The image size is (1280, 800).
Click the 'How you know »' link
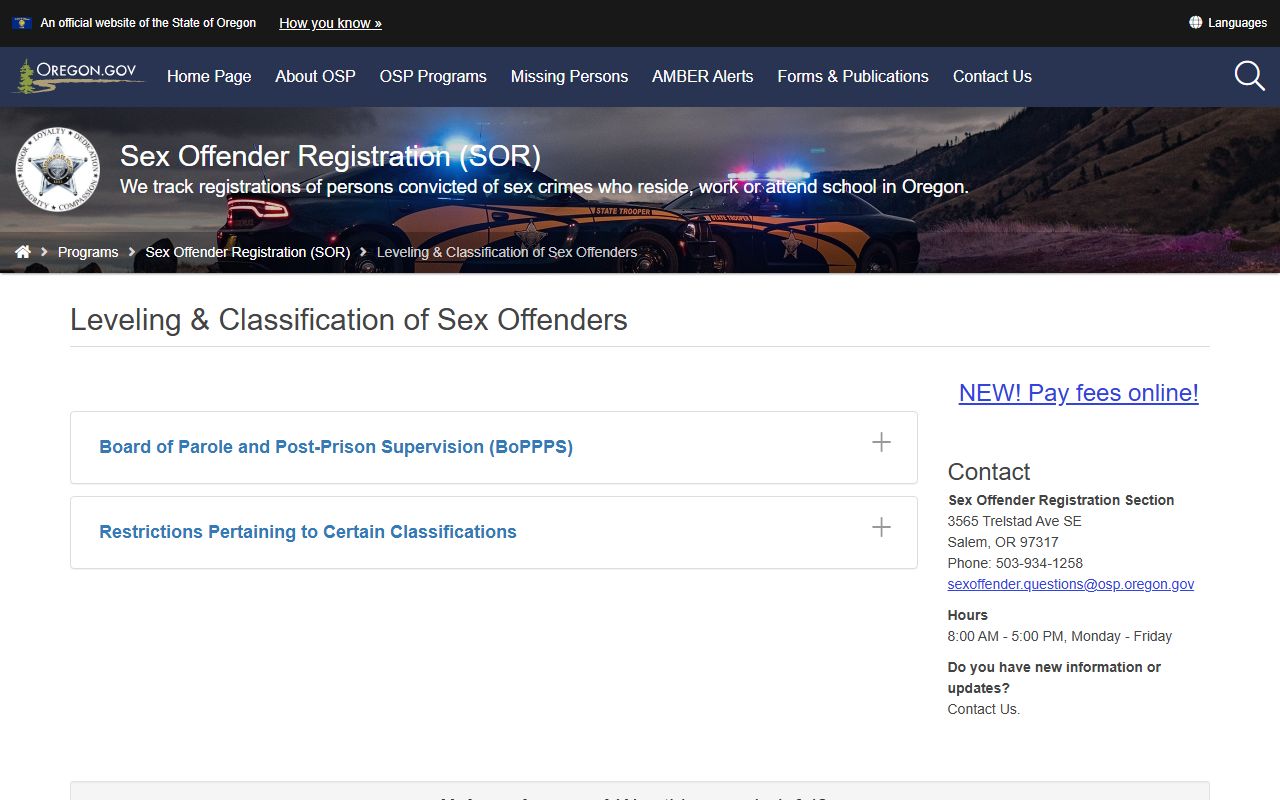[x=330, y=23]
